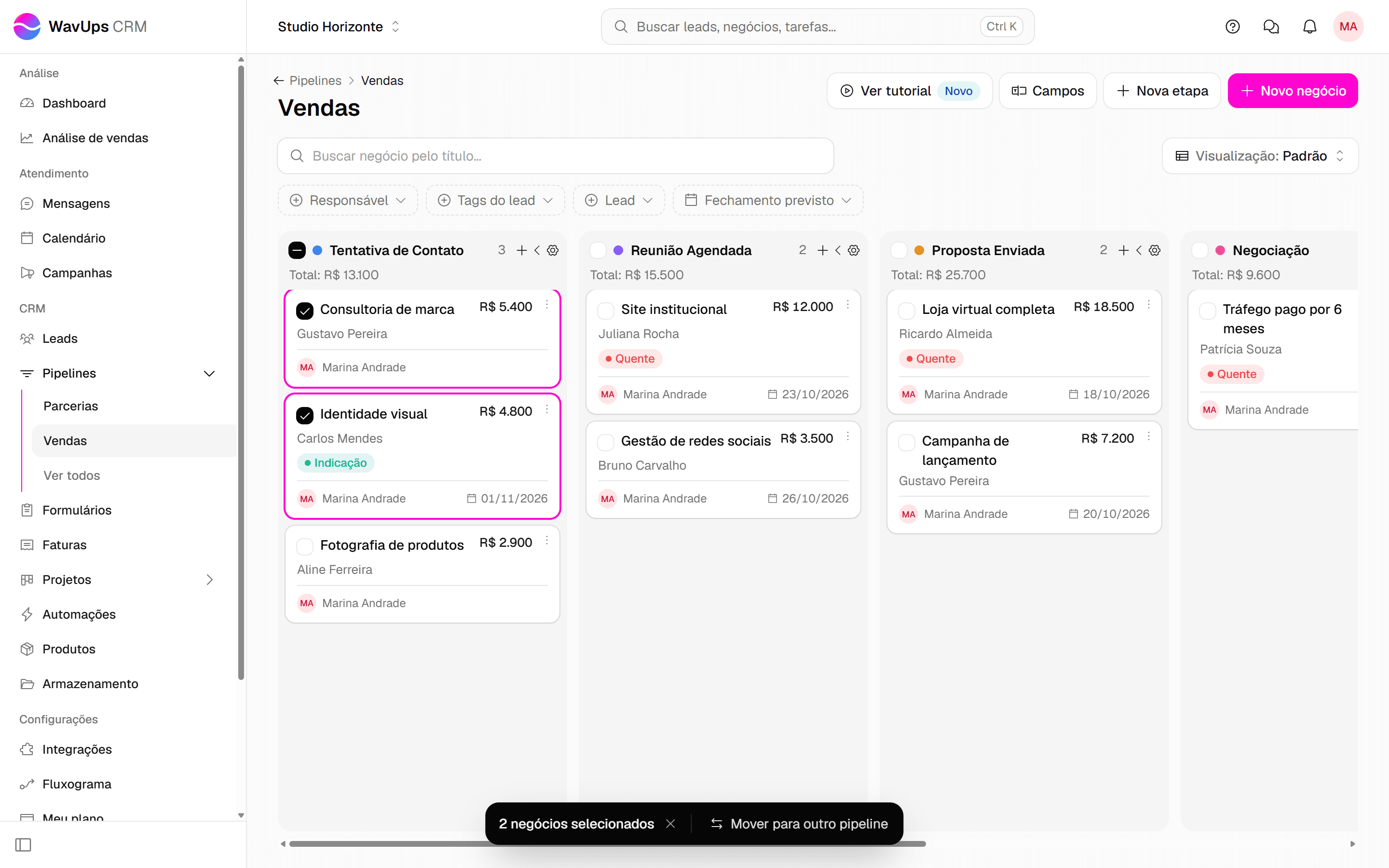Image resolution: width=1389 pixels, height=868 pixels.
Task: Go back using the Pipelines breadcrumb arrow
Action: pyautogui.click(x=278, y=81)
